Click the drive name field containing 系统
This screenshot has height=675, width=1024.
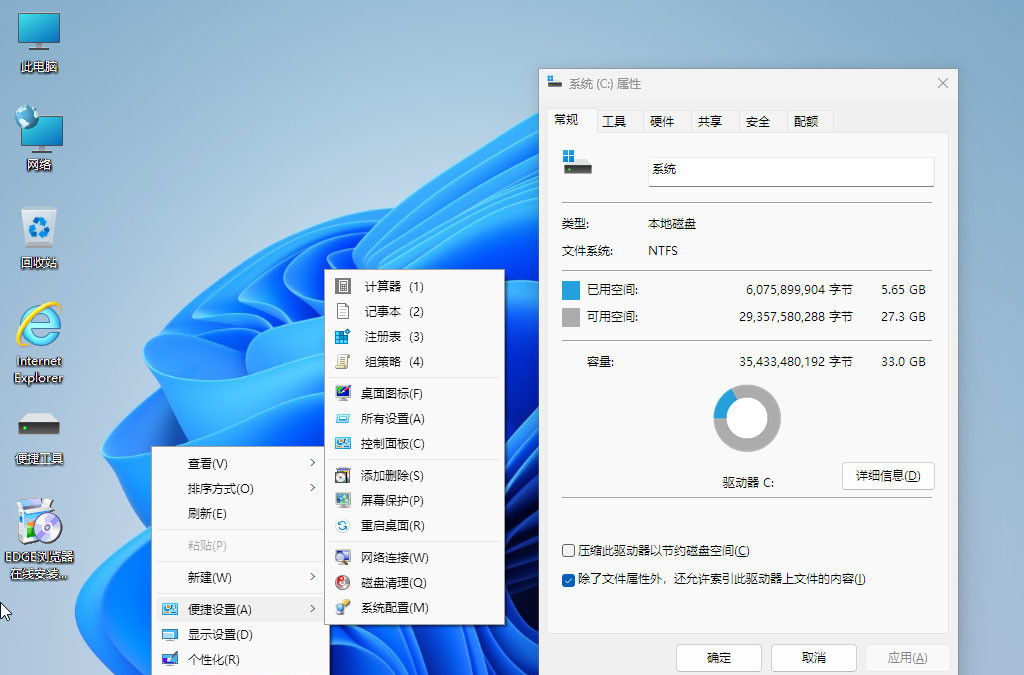pos(791,171)
